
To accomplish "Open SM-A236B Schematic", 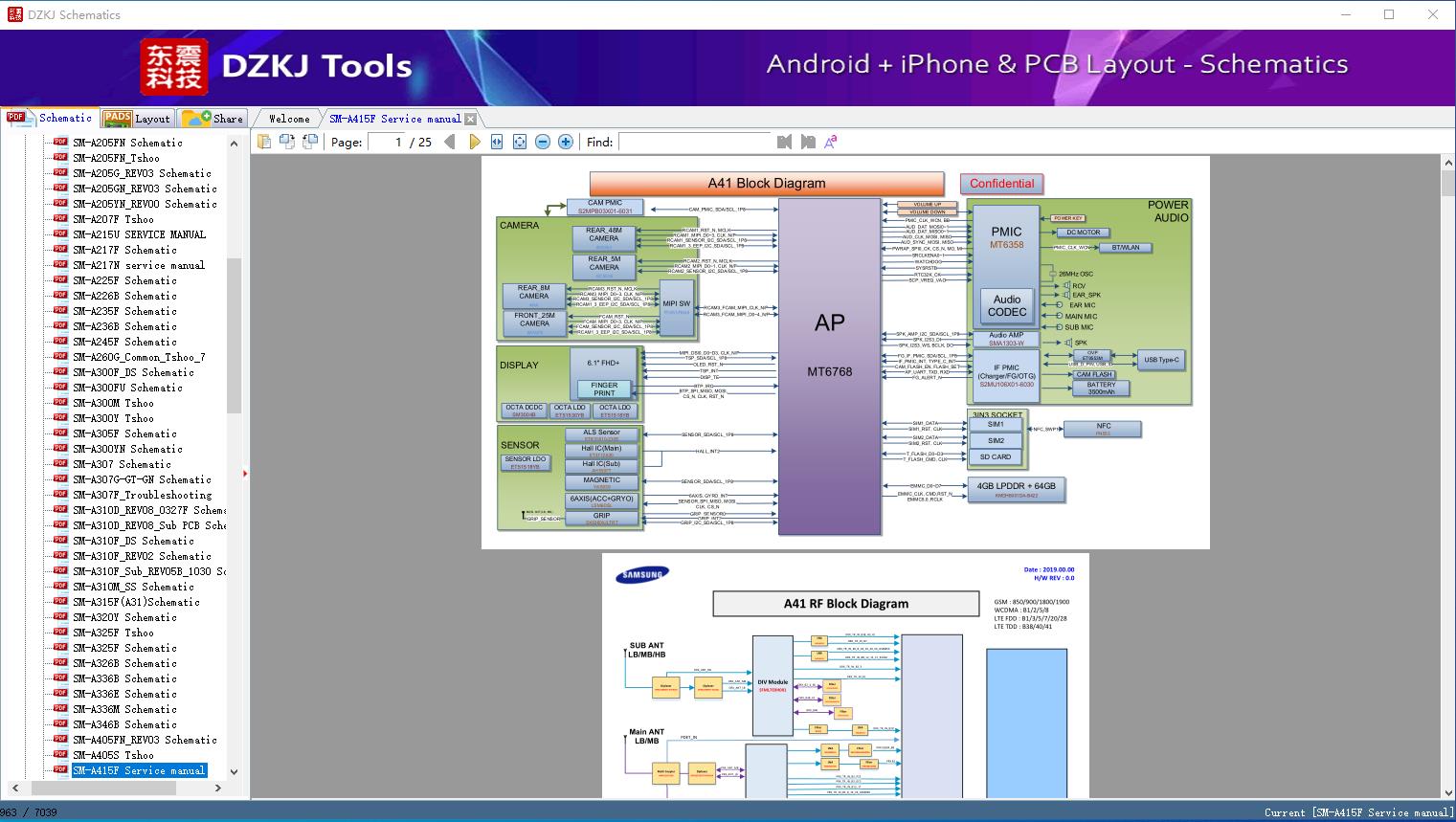I will click(x=124, y=326).
